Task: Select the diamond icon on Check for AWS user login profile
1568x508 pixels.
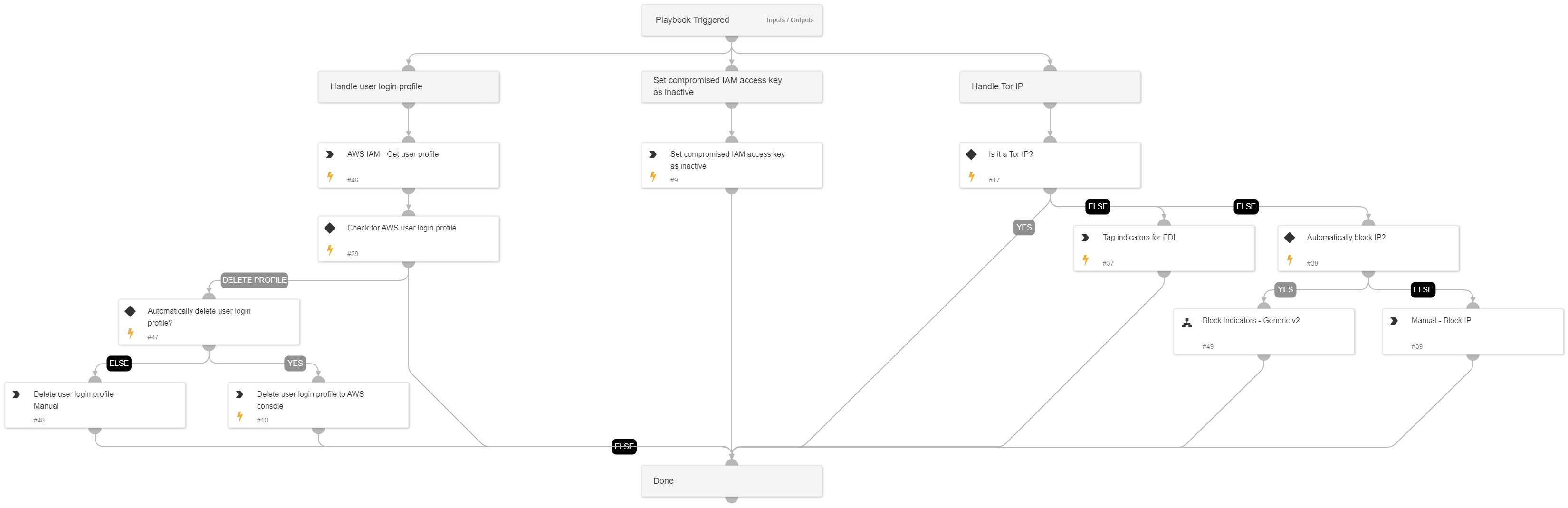Action: [x=330, y=228]
